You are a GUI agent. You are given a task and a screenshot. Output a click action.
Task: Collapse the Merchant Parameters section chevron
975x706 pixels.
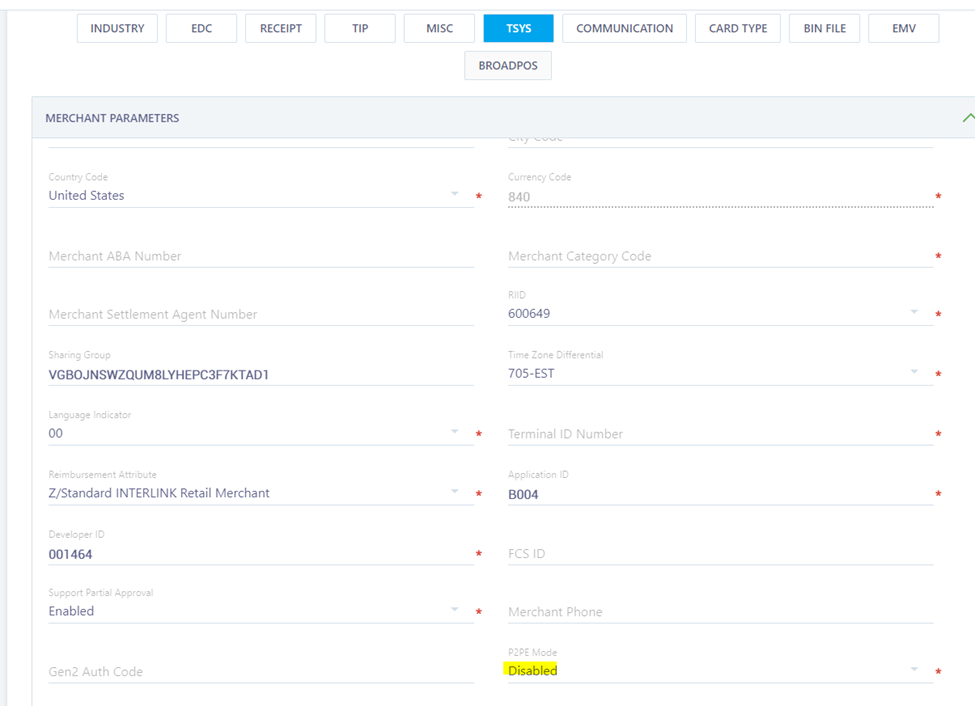pos(968,118)
